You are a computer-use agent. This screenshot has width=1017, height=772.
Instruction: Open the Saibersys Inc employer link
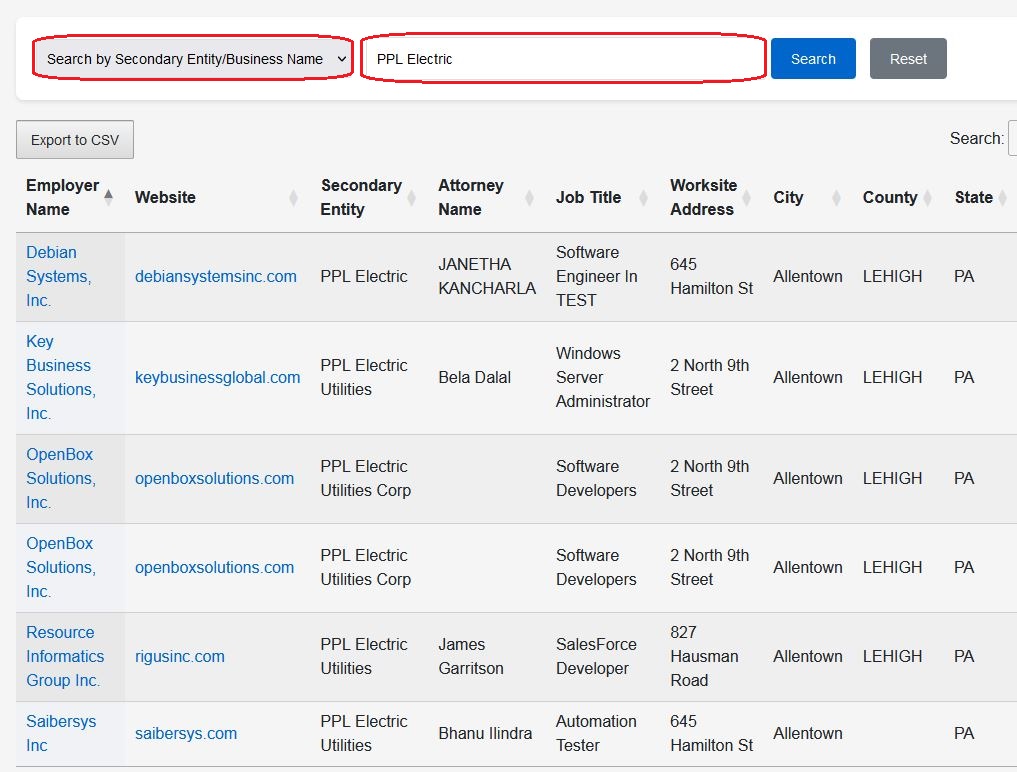pyautogui.click(x=61, y=733)
